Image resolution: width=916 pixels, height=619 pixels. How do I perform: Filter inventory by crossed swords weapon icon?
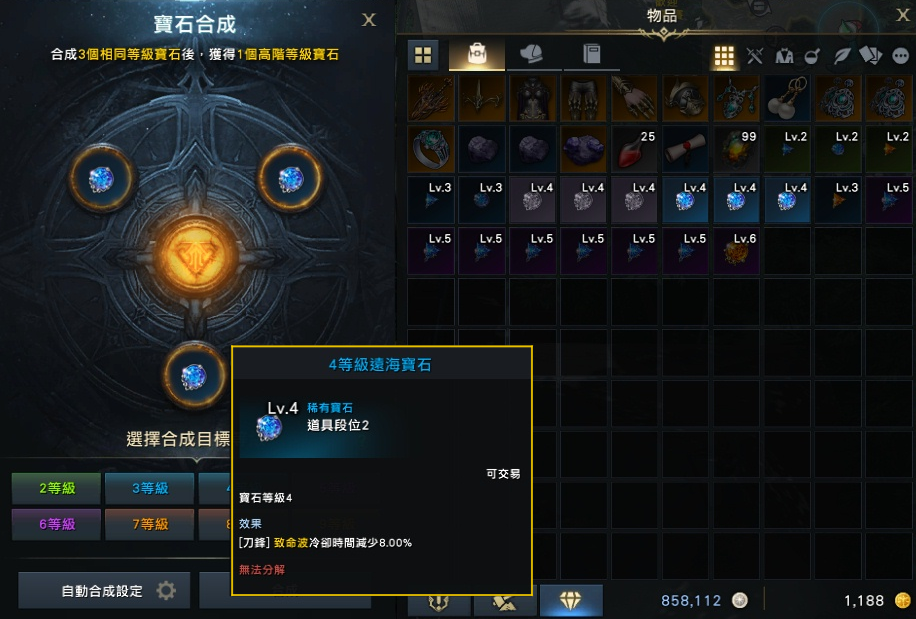pyautogui.click(x=755, y=56)
